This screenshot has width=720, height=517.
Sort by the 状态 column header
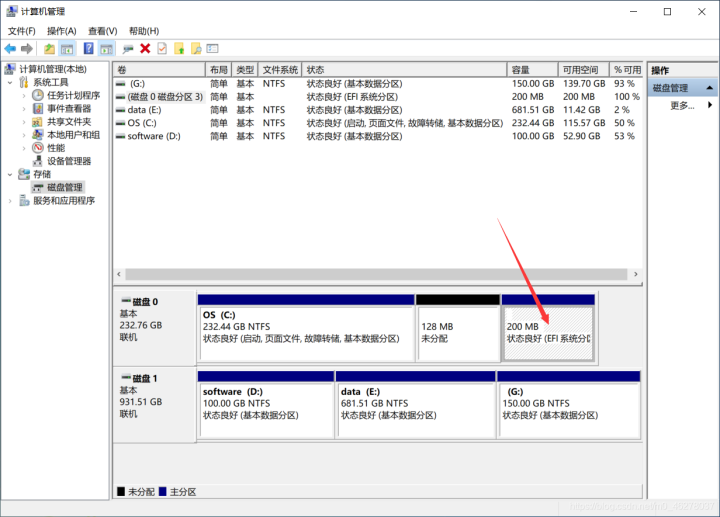coord(405,70)
